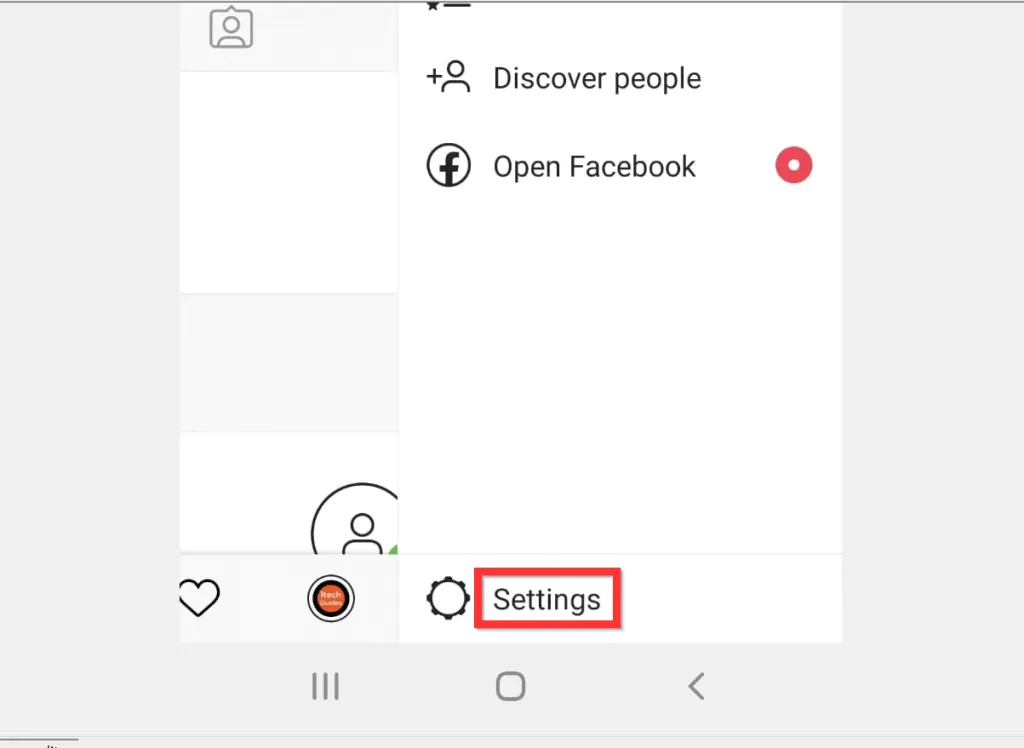Click the partially visible starred list icon
The width and height of the screenshot is (1024, 748).
448,6
